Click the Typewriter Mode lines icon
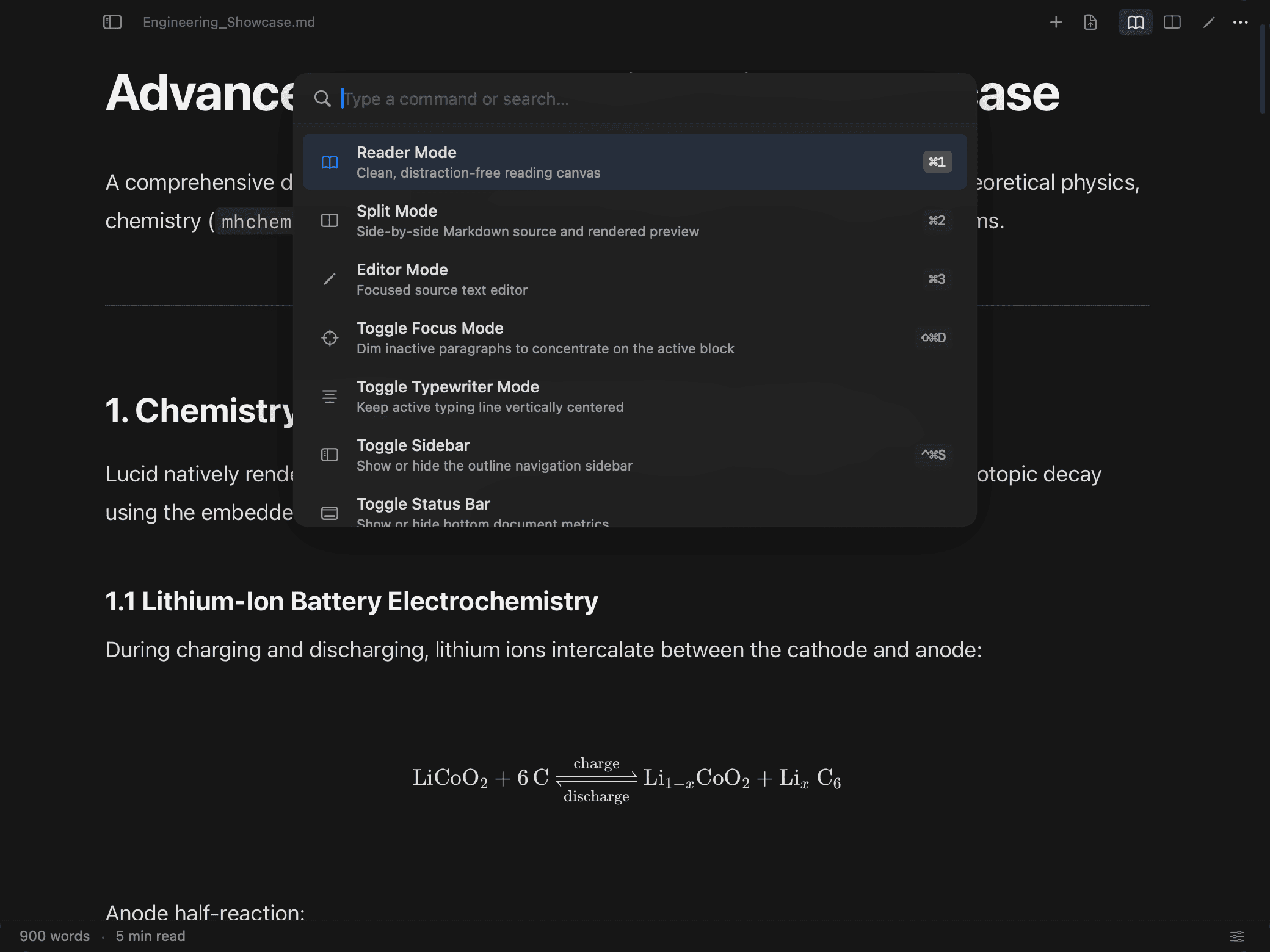Image resolution: width=1270 pixels, height=952 pixels. coord(330,396)
